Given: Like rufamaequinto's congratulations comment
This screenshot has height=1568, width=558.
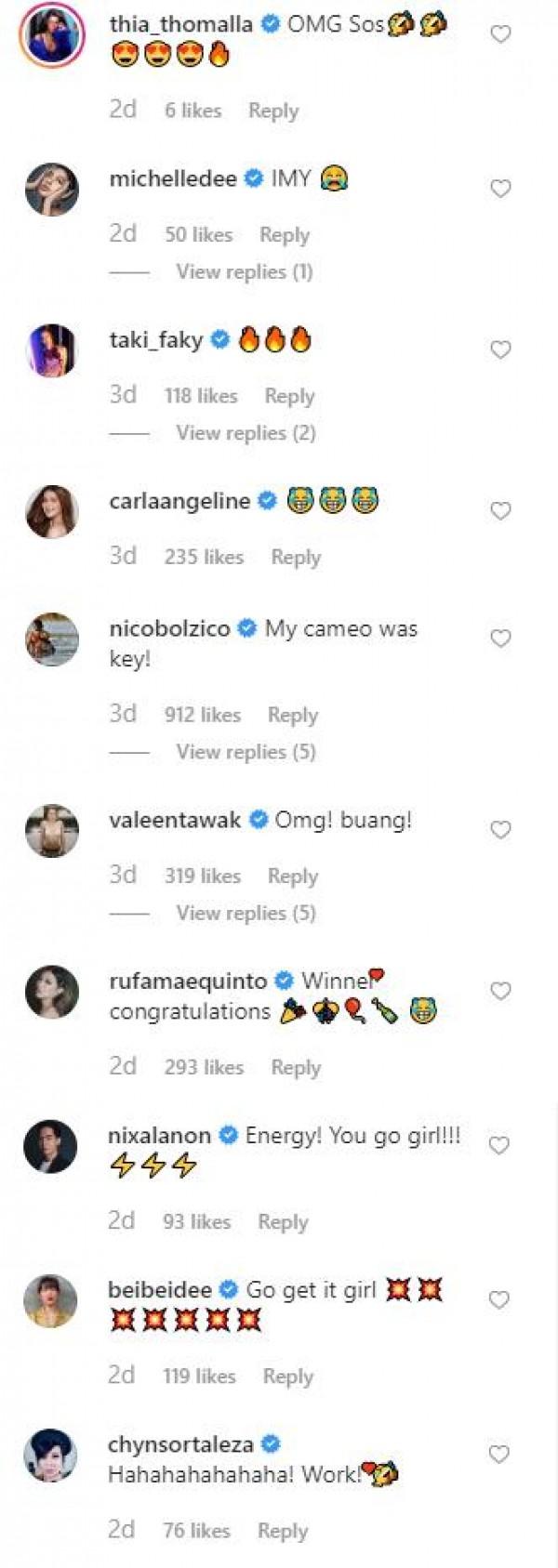Looking at the screenshot, I should [x=500, y=991].
